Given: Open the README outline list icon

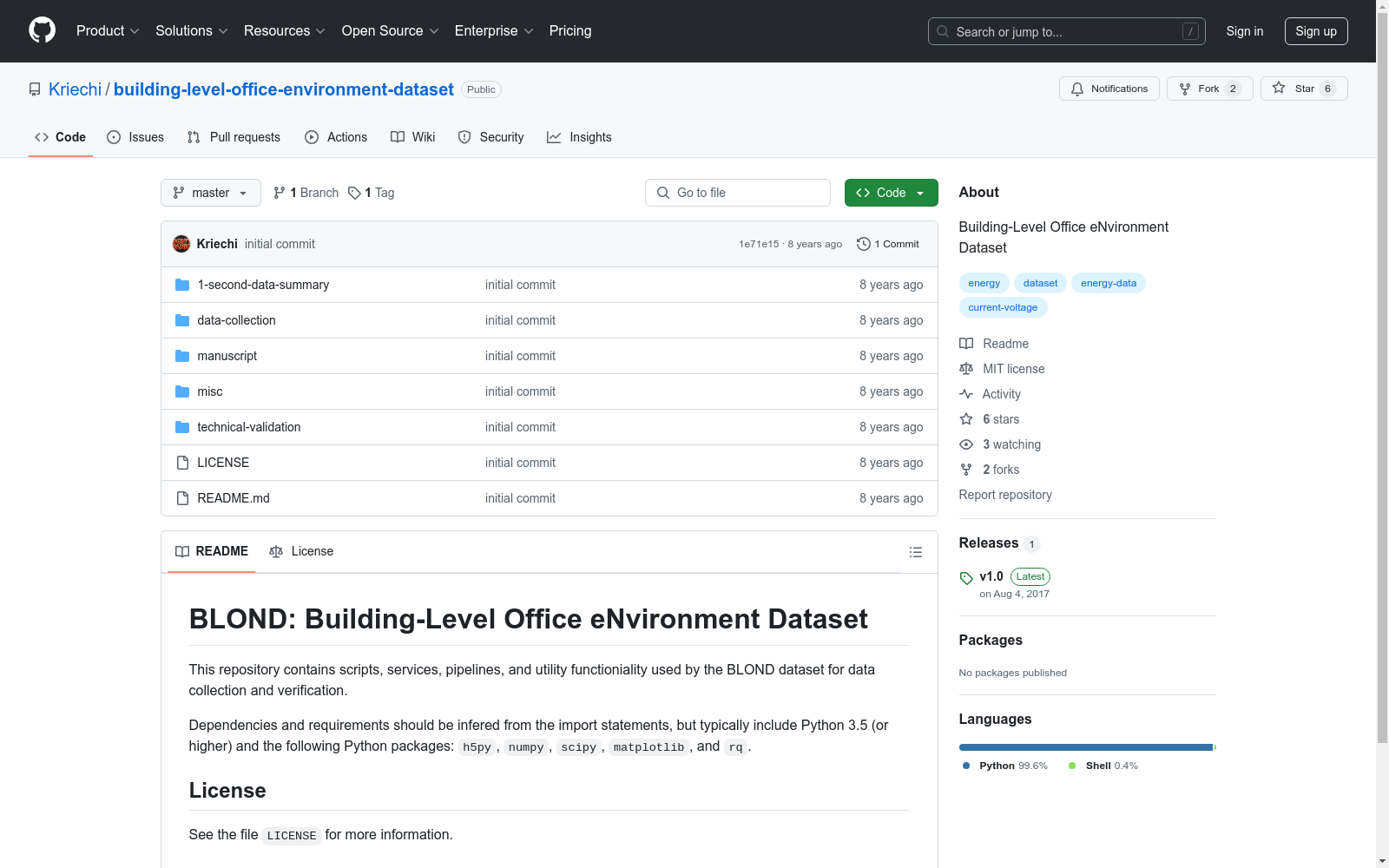Looking at the screenshot, I should [x=915, y=552].
